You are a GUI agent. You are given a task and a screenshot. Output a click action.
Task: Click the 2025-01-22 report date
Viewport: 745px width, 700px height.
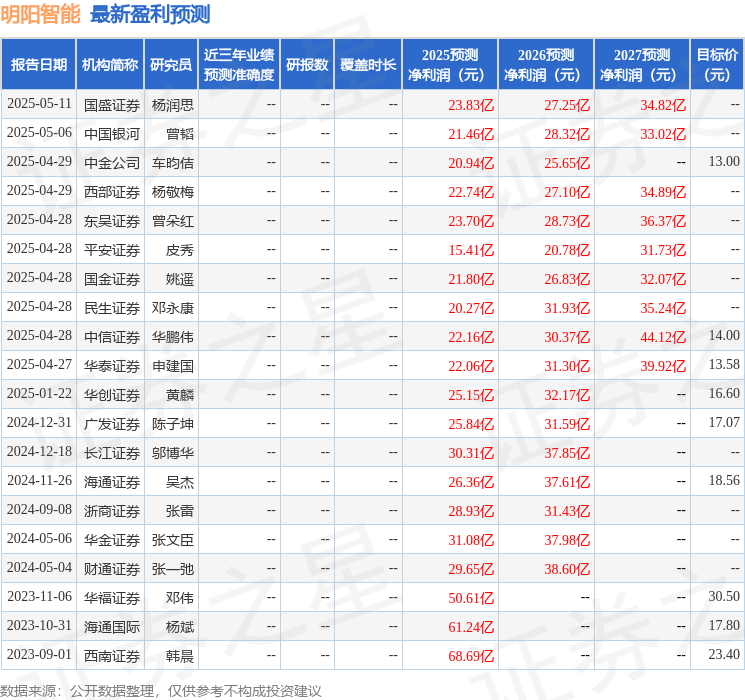point(39,393)
